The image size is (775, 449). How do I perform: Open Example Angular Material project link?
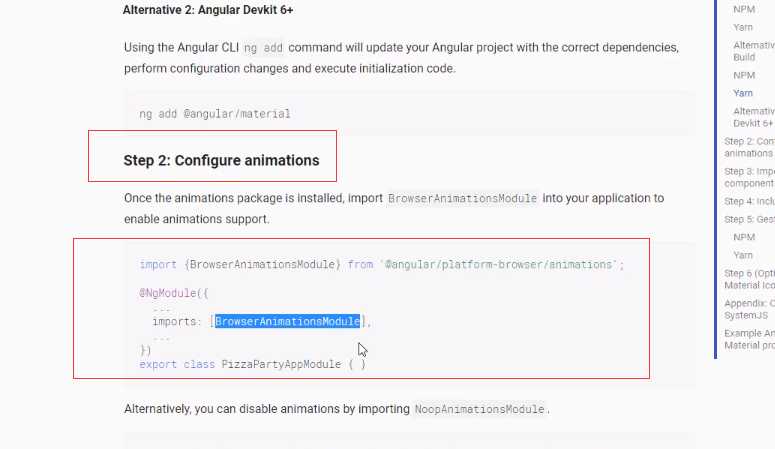pos(749,339)
